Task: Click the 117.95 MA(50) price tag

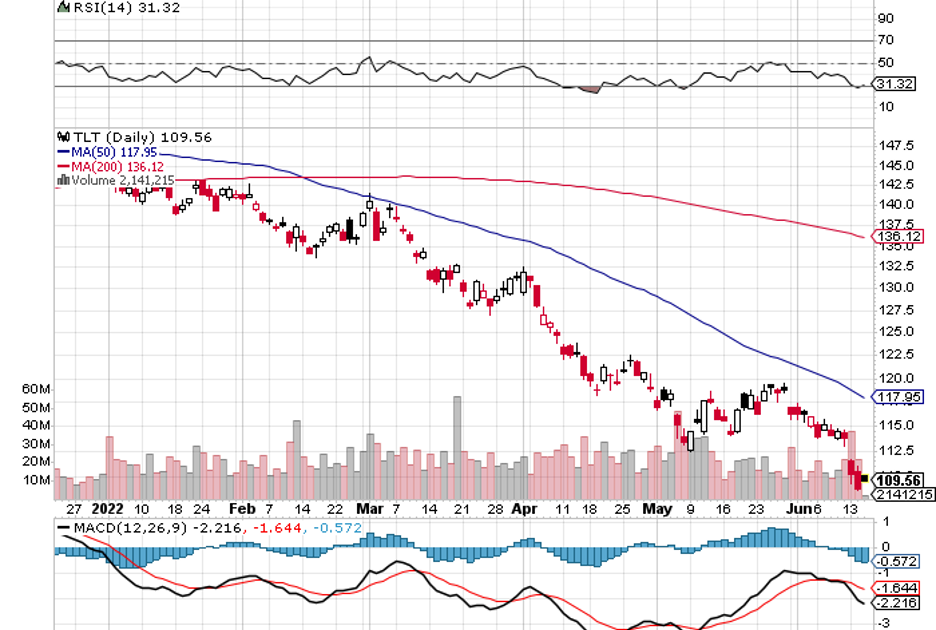Action: (x=898, y=397)
